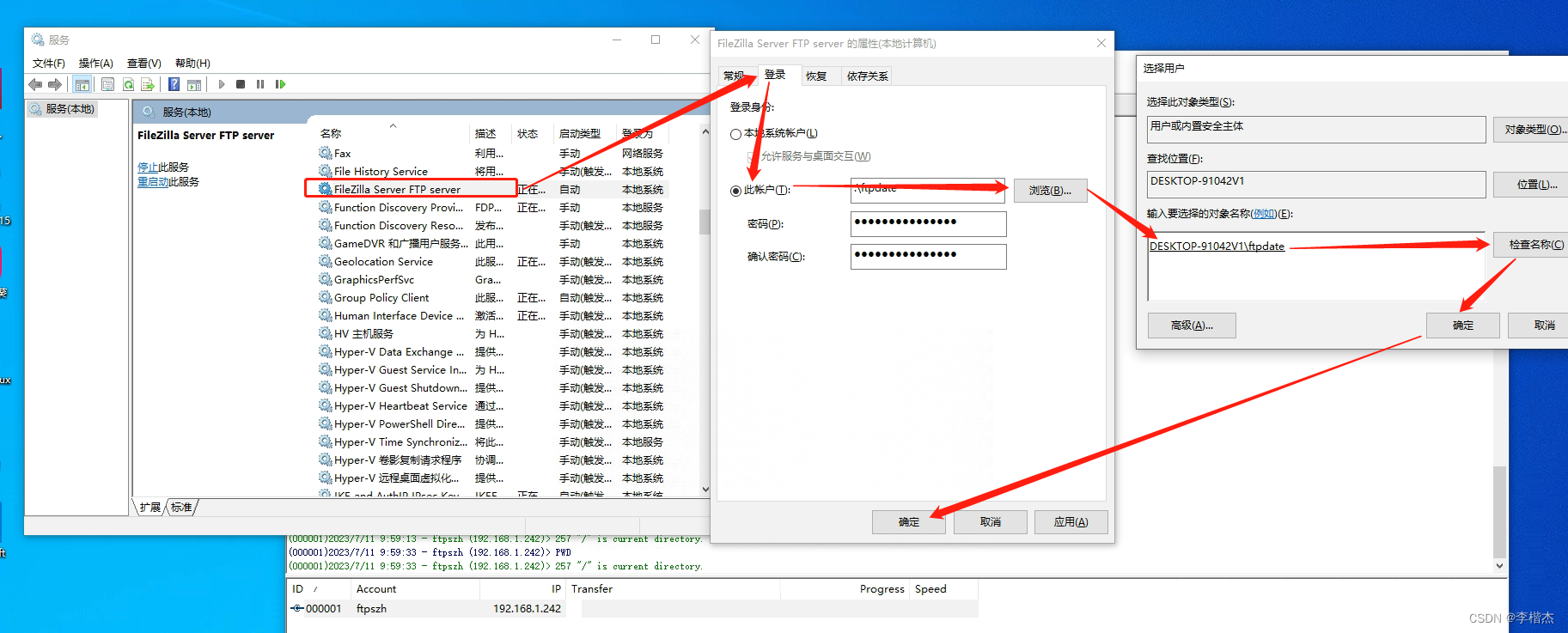The height and width of the screenshot is (633, 1568).
Task: Click the Start Service play icon
Action: pos(222,84)
